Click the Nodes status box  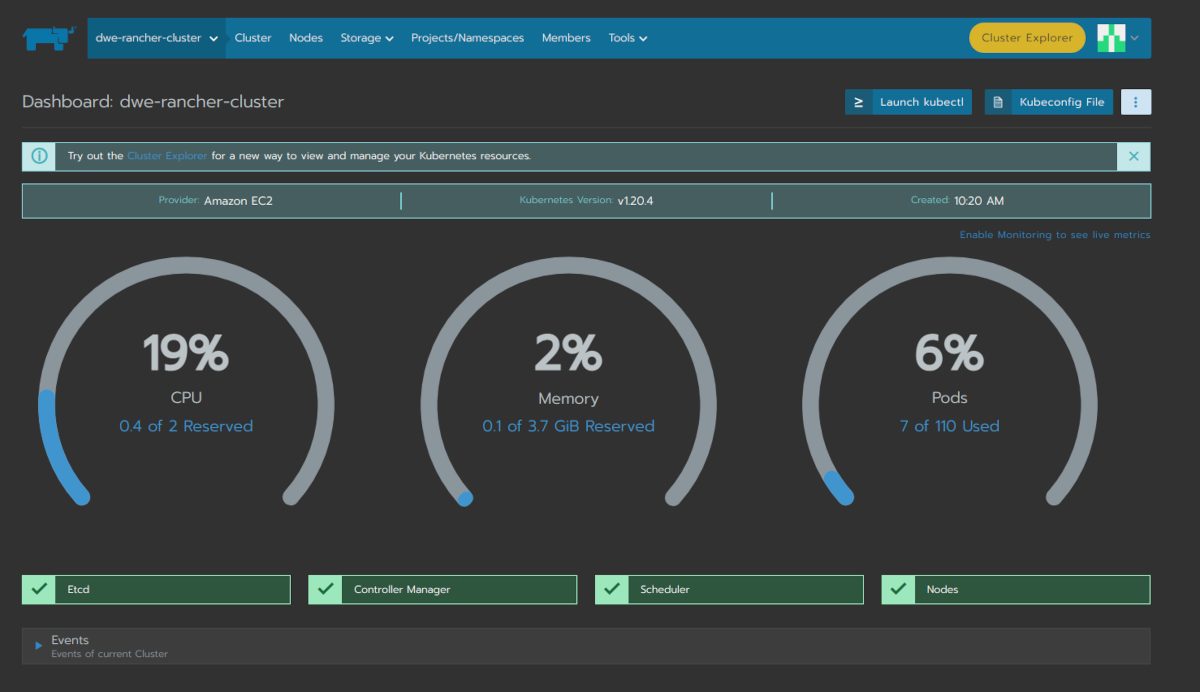1016,589
